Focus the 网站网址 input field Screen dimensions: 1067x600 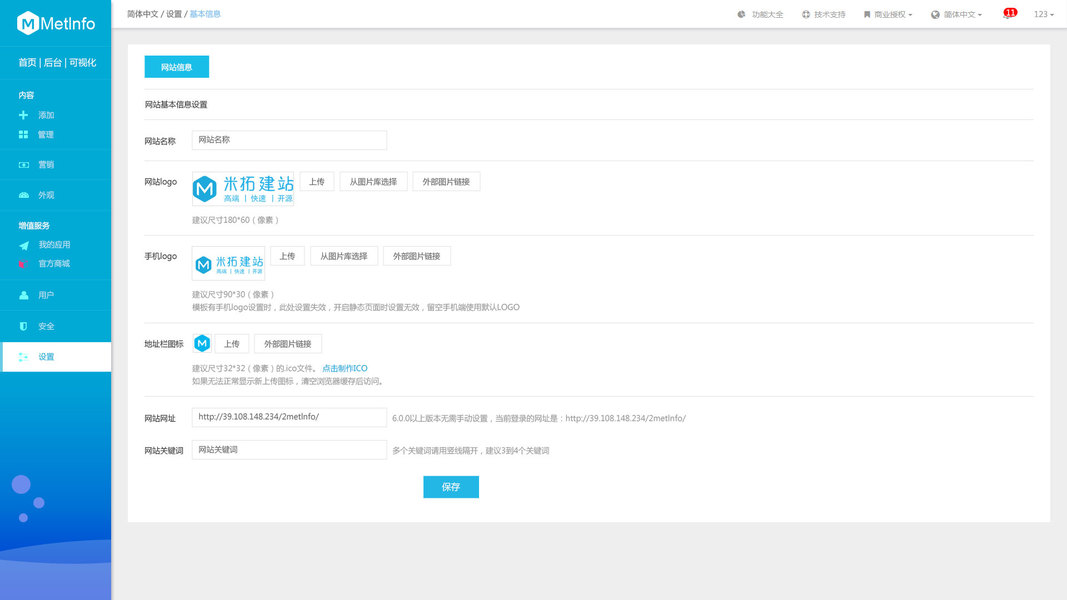(x=289, y=417)
